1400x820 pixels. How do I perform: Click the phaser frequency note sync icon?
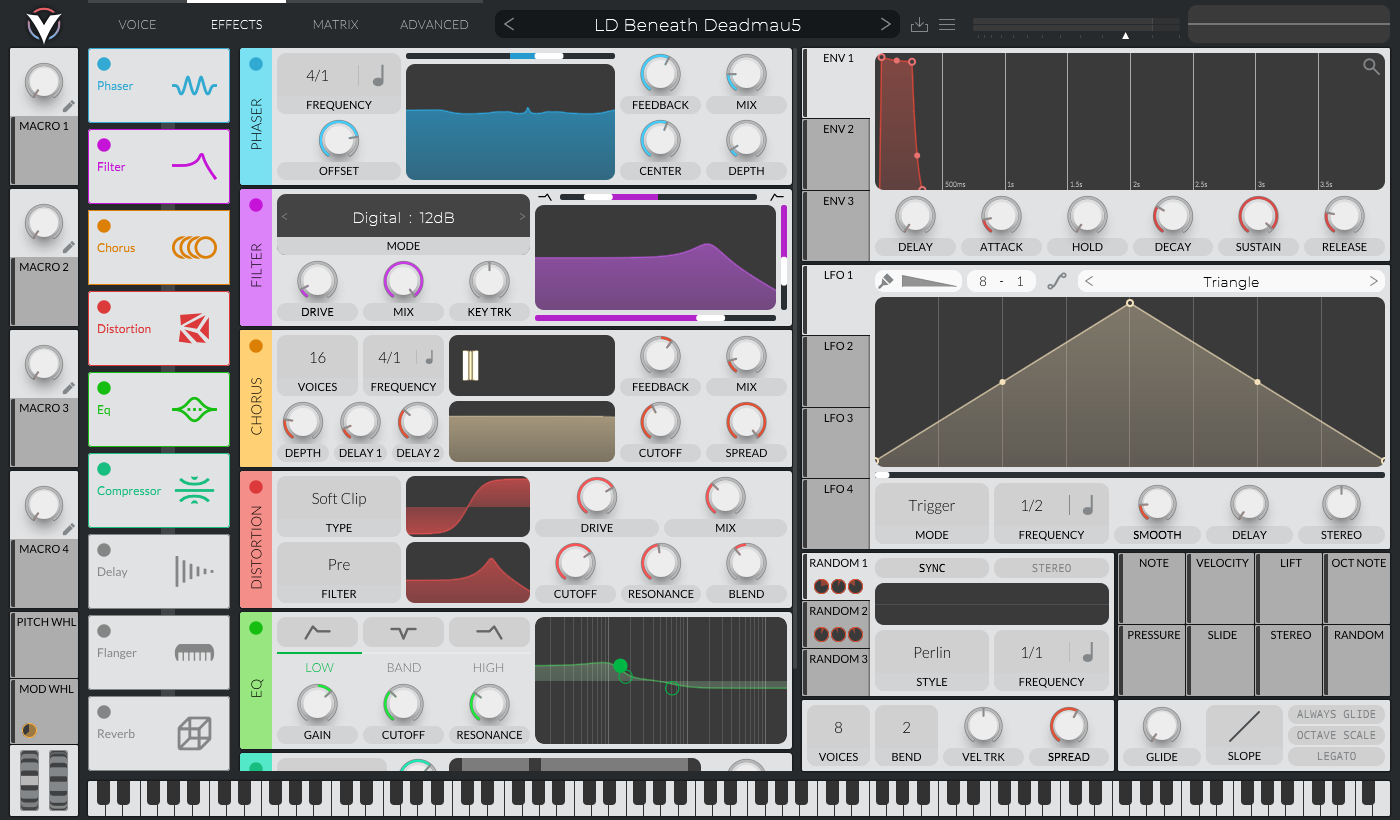[378, 76]
